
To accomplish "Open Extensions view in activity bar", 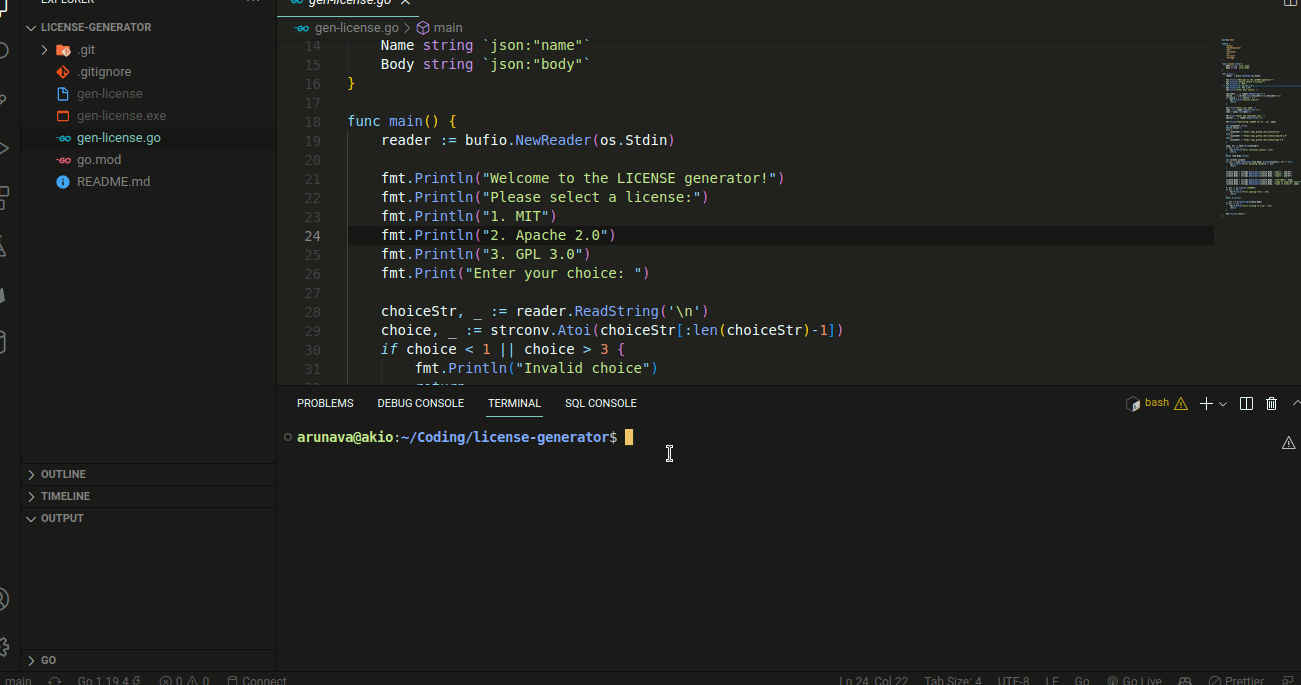I will [x=4, y=197].
